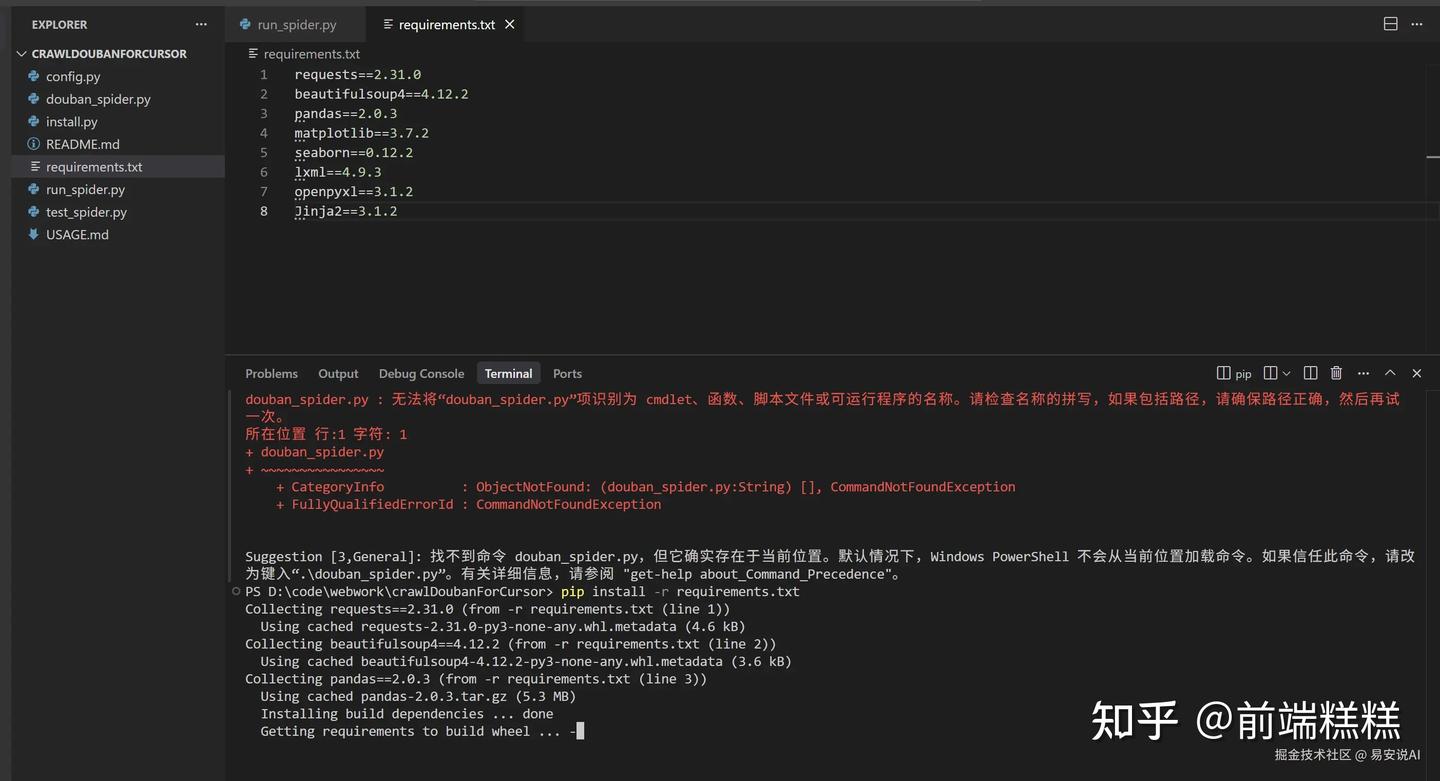The height and width of the screenshot is (781, 1440).
Task: Close the requirements.txt editor tab
Action: point(510,24)
